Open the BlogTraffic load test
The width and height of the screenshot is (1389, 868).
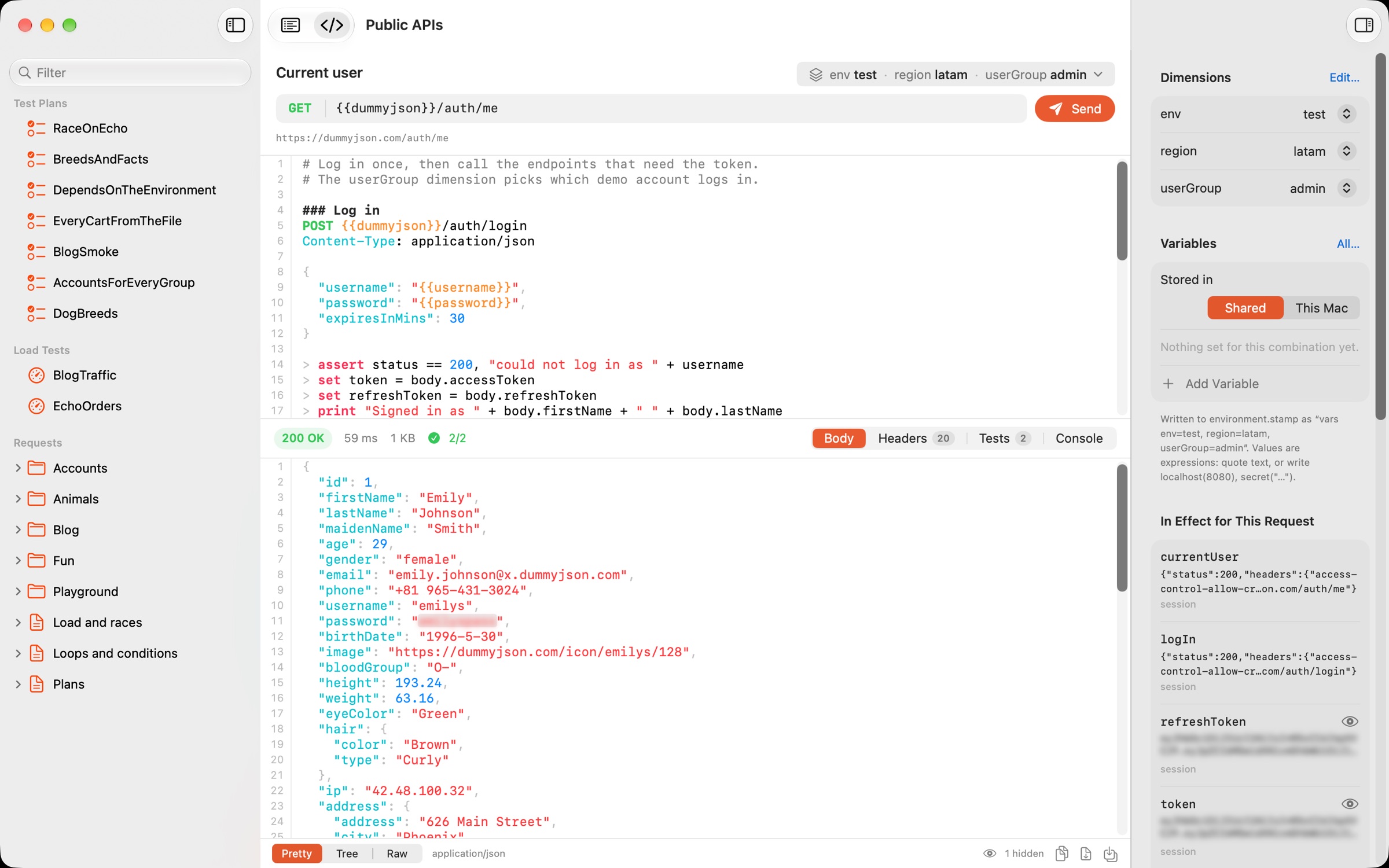pos(84,375)
